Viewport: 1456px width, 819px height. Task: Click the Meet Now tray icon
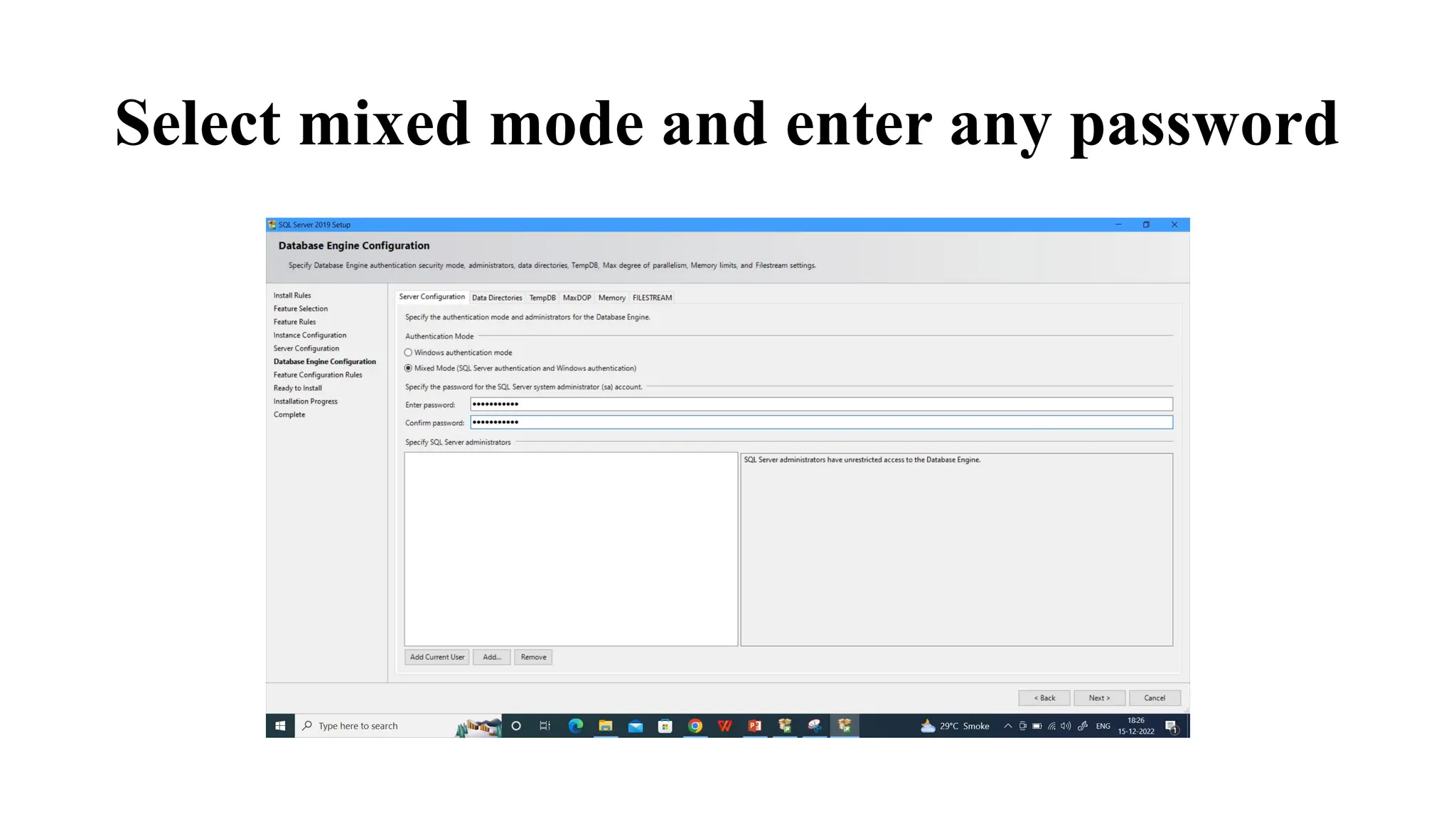(1022, 726)
